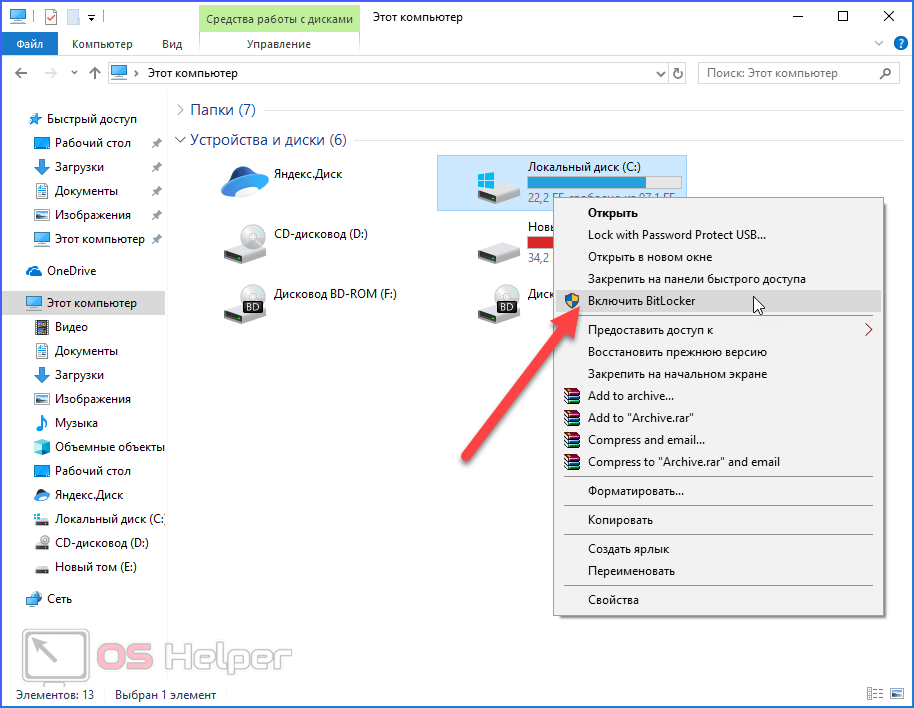Collapse the Устройства и диски group
Viewport: 914px width, 708px height.
point(180,140)
